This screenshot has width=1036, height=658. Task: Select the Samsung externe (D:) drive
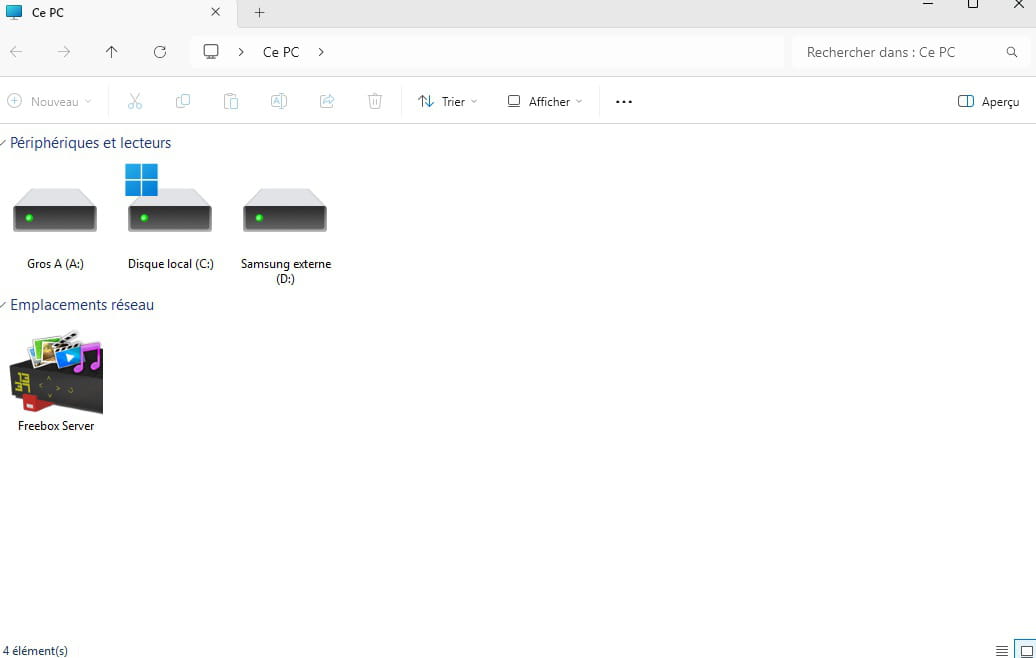[x=285, y=235]
